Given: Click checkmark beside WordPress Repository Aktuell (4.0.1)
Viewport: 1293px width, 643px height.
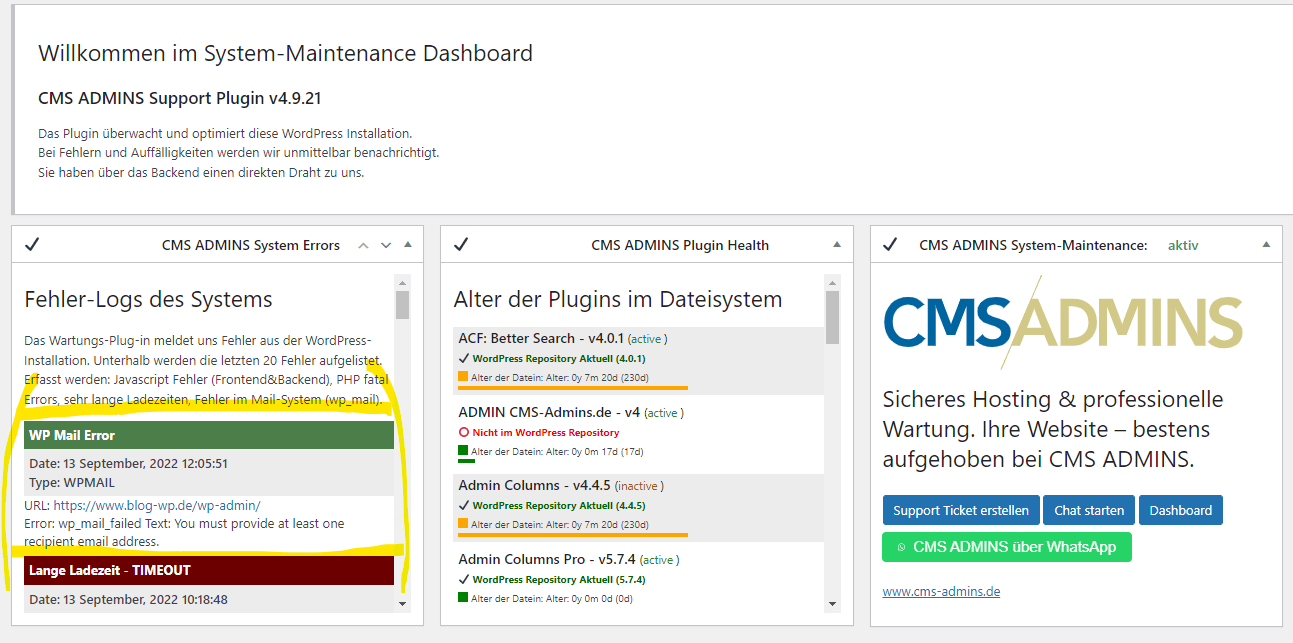Looking at the screenshot, I should click(x=464, y=358).
